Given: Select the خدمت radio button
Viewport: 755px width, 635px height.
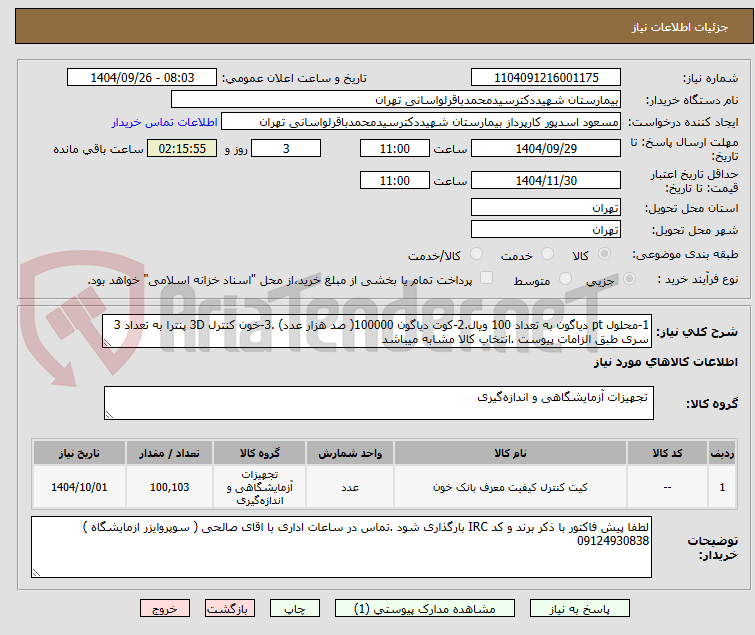Looking at the screenshot, I should click(x=547, y=254).
